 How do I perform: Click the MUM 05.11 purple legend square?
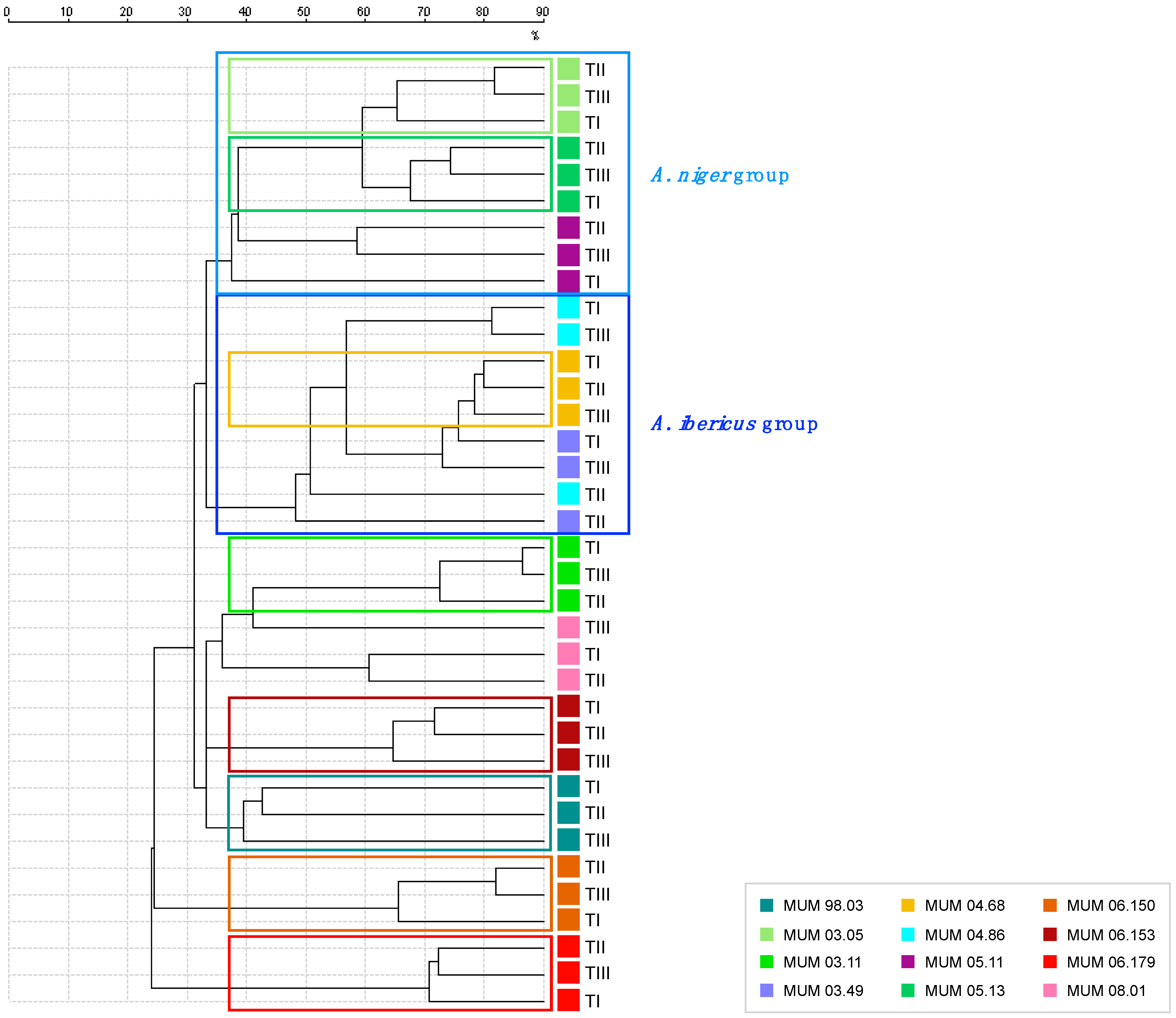coord(908,962)
